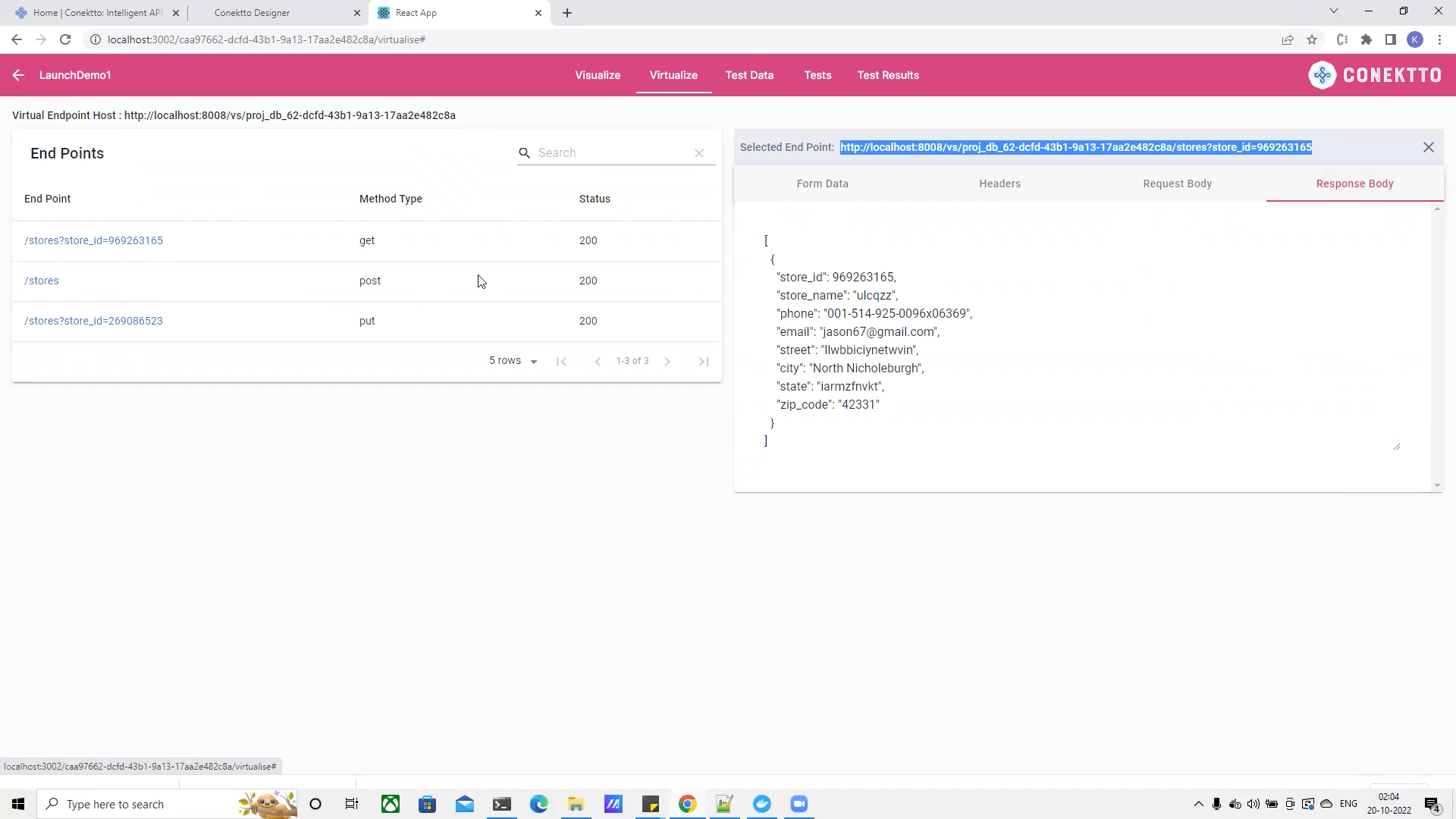
Task: Close the Selected End Point panel
Action: pos(1428,147)
